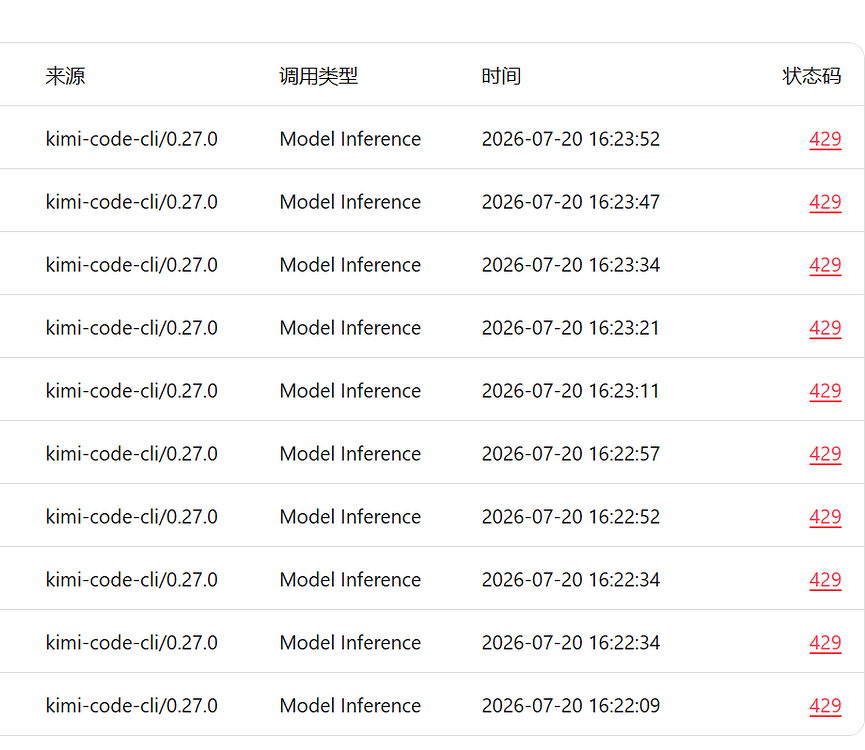Open 429 status link for 16:22:52 row
The width and height of the screenshot is (865, 750).
click(x=825, y=516)
